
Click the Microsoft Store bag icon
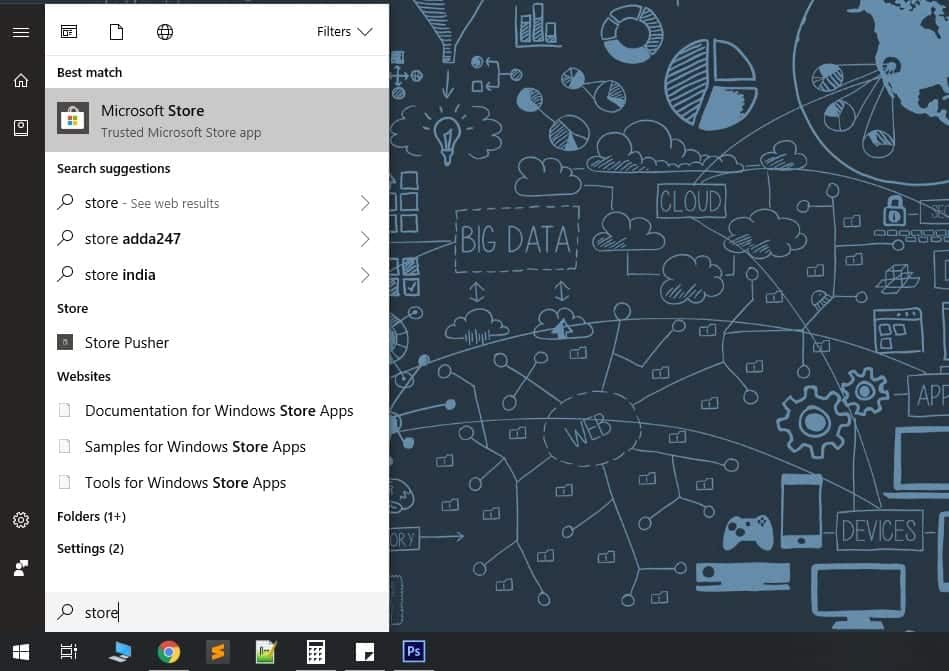click(73, 117)
